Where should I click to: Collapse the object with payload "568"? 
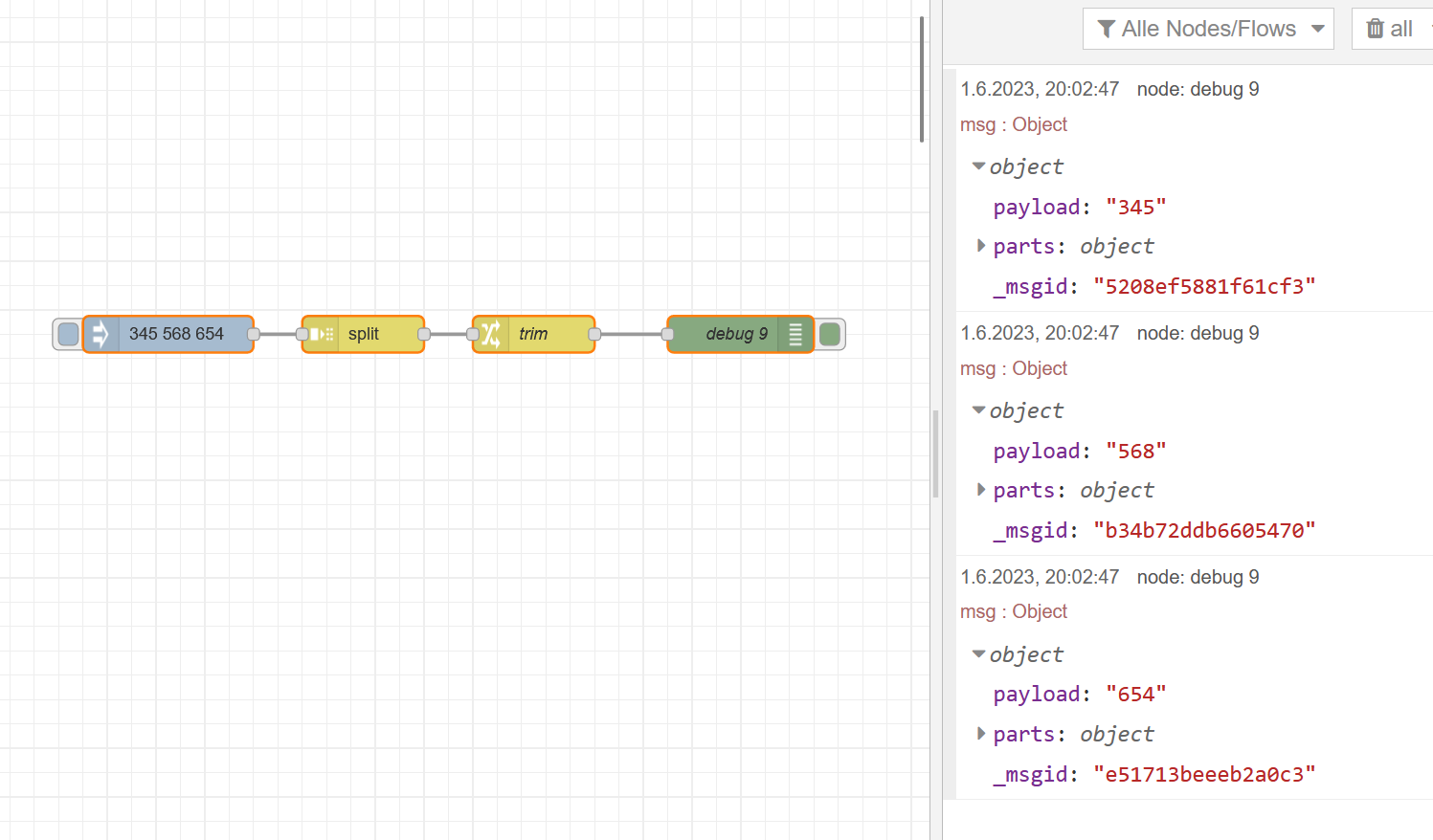click(x=978, y=410)
